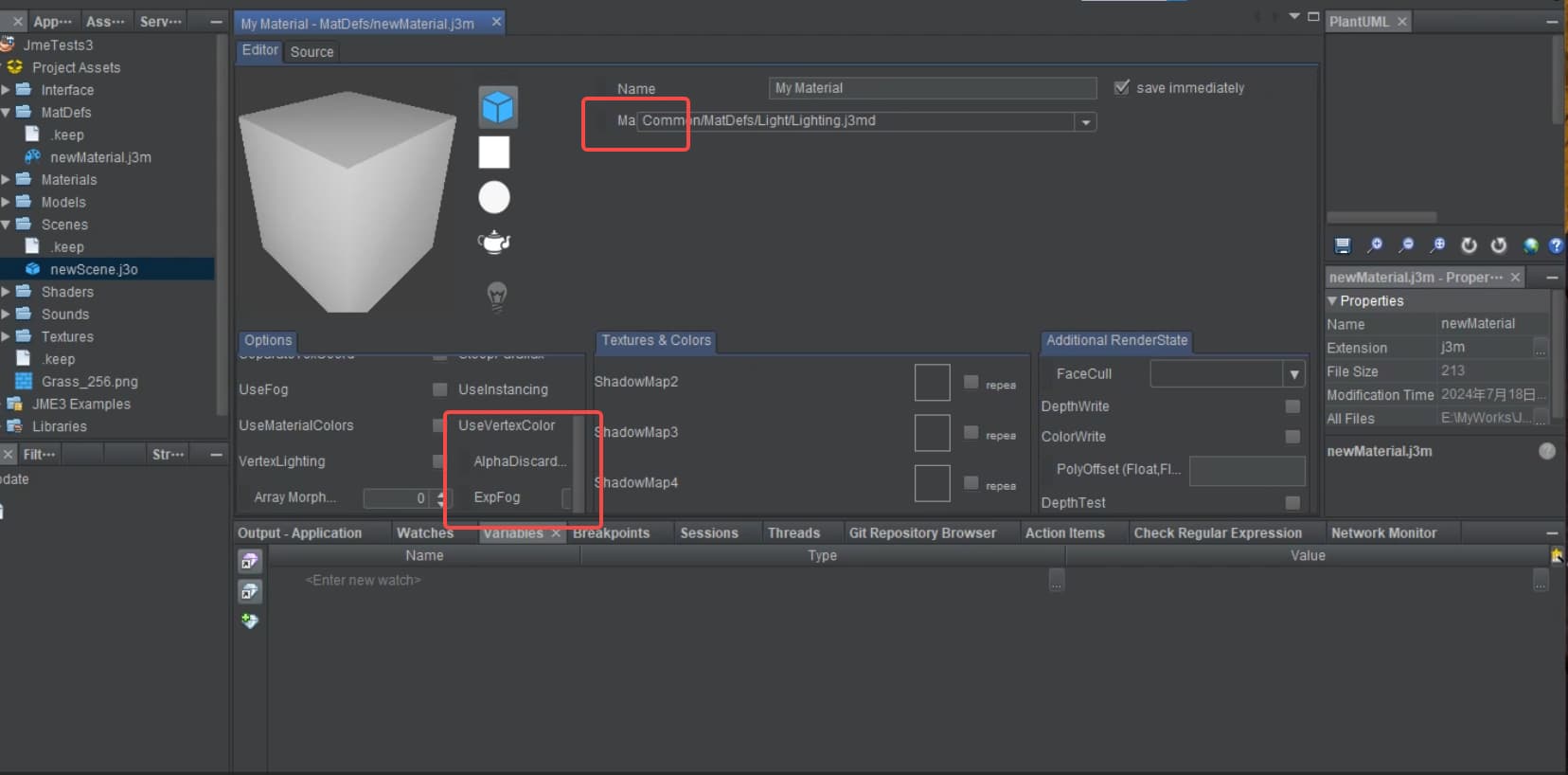Viewport: 1568px width, 775px height.
Task: Enable VertexLighting checkbox
Action: 438,461
